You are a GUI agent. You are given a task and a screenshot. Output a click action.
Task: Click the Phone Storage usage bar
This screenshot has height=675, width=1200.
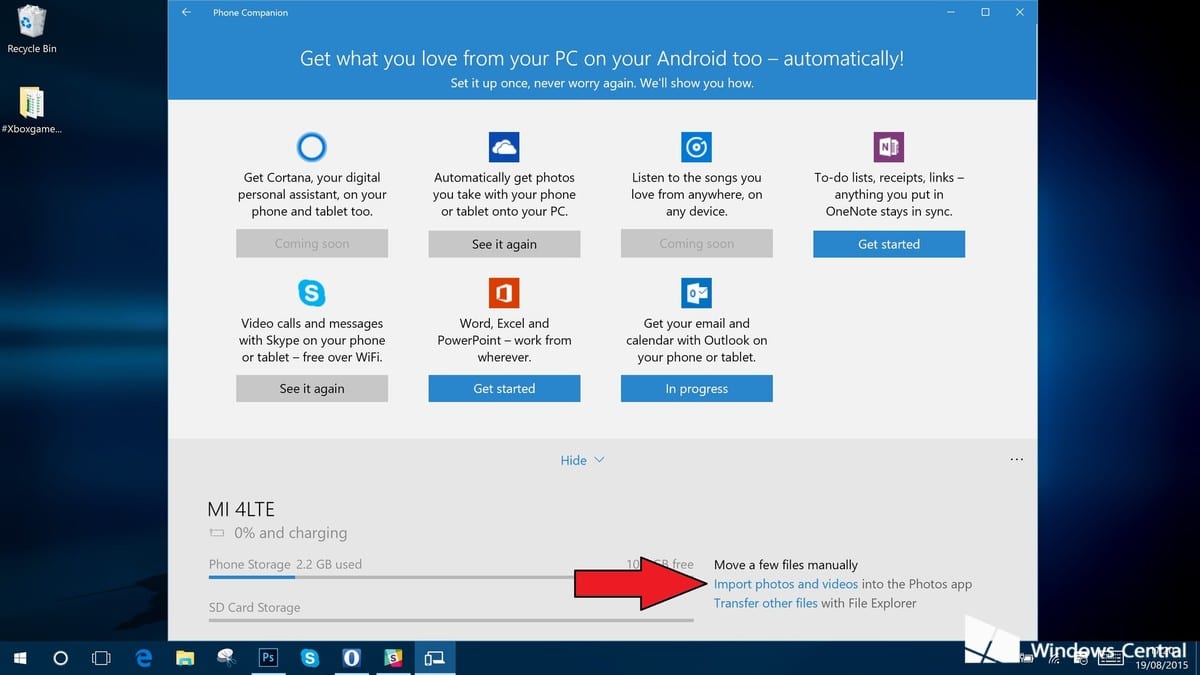[x=451, y=577]
